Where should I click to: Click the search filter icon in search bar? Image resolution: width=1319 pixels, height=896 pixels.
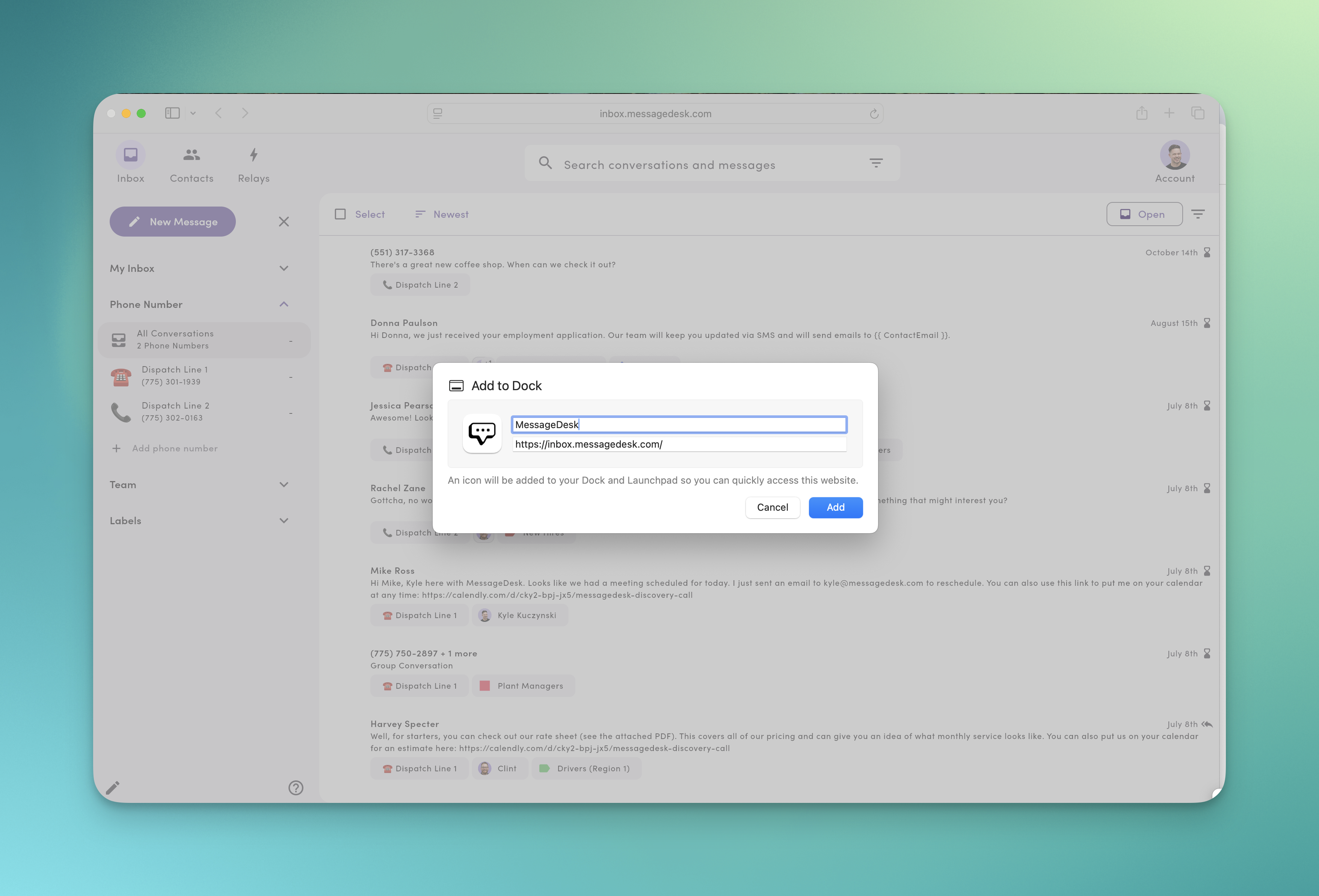pyautogui.click(x=876, y=163)
